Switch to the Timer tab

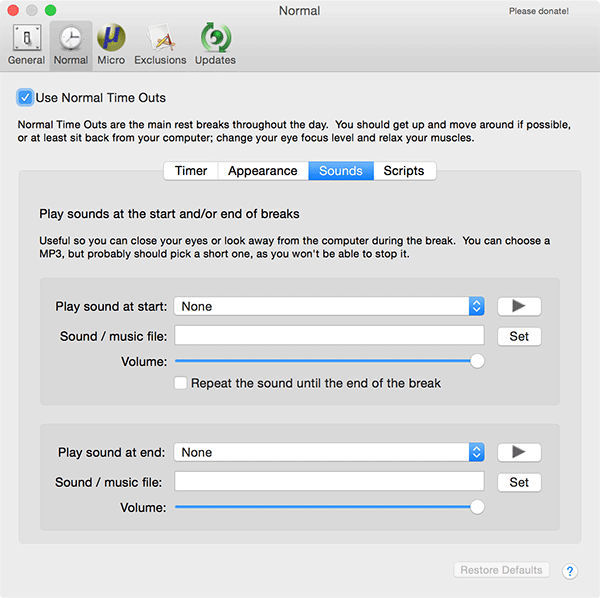(x=191, y=171)
